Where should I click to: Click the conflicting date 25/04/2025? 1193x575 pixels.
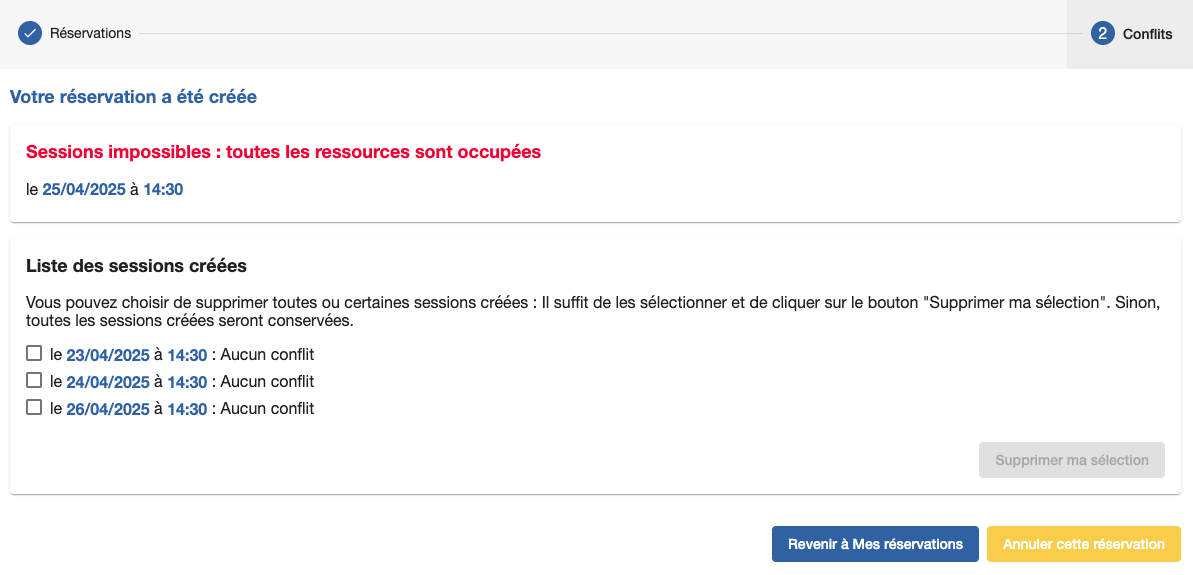(x=84, y=189)
